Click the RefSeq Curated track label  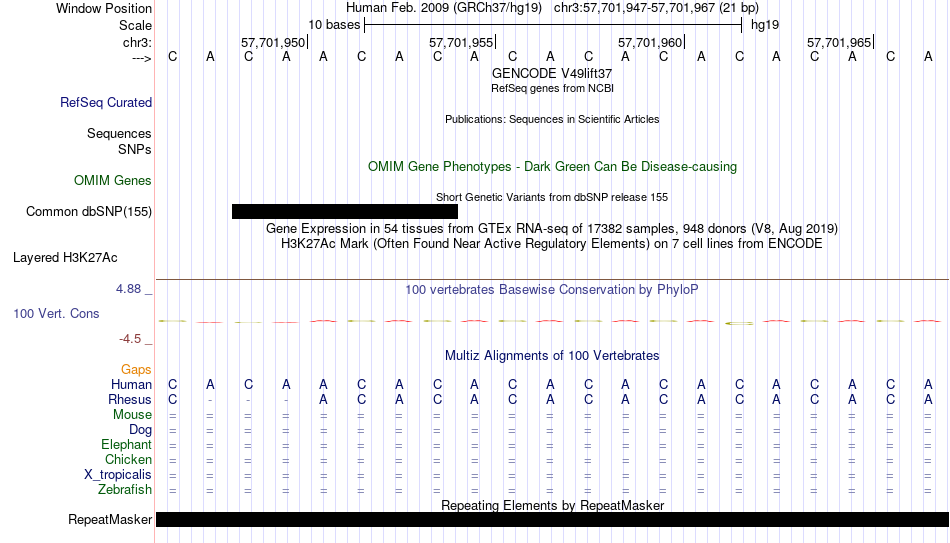(x=105, y=102)
